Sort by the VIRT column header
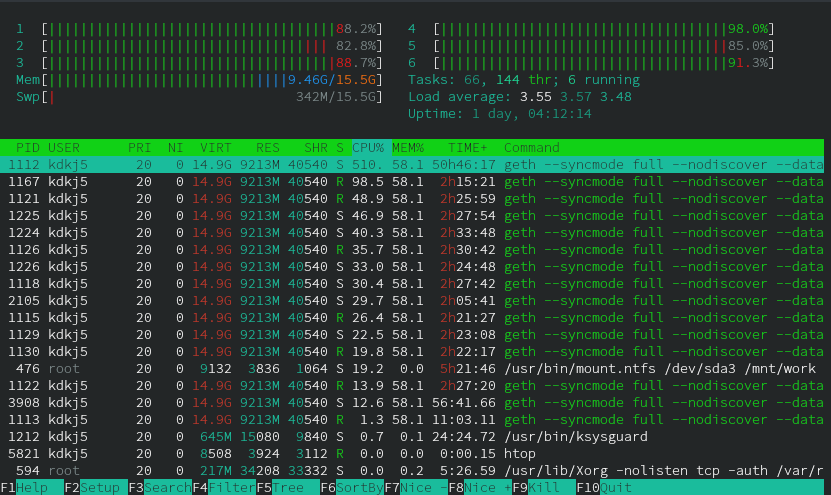The width and height of the screenshot is (831, 495). (x=216, y=148)
